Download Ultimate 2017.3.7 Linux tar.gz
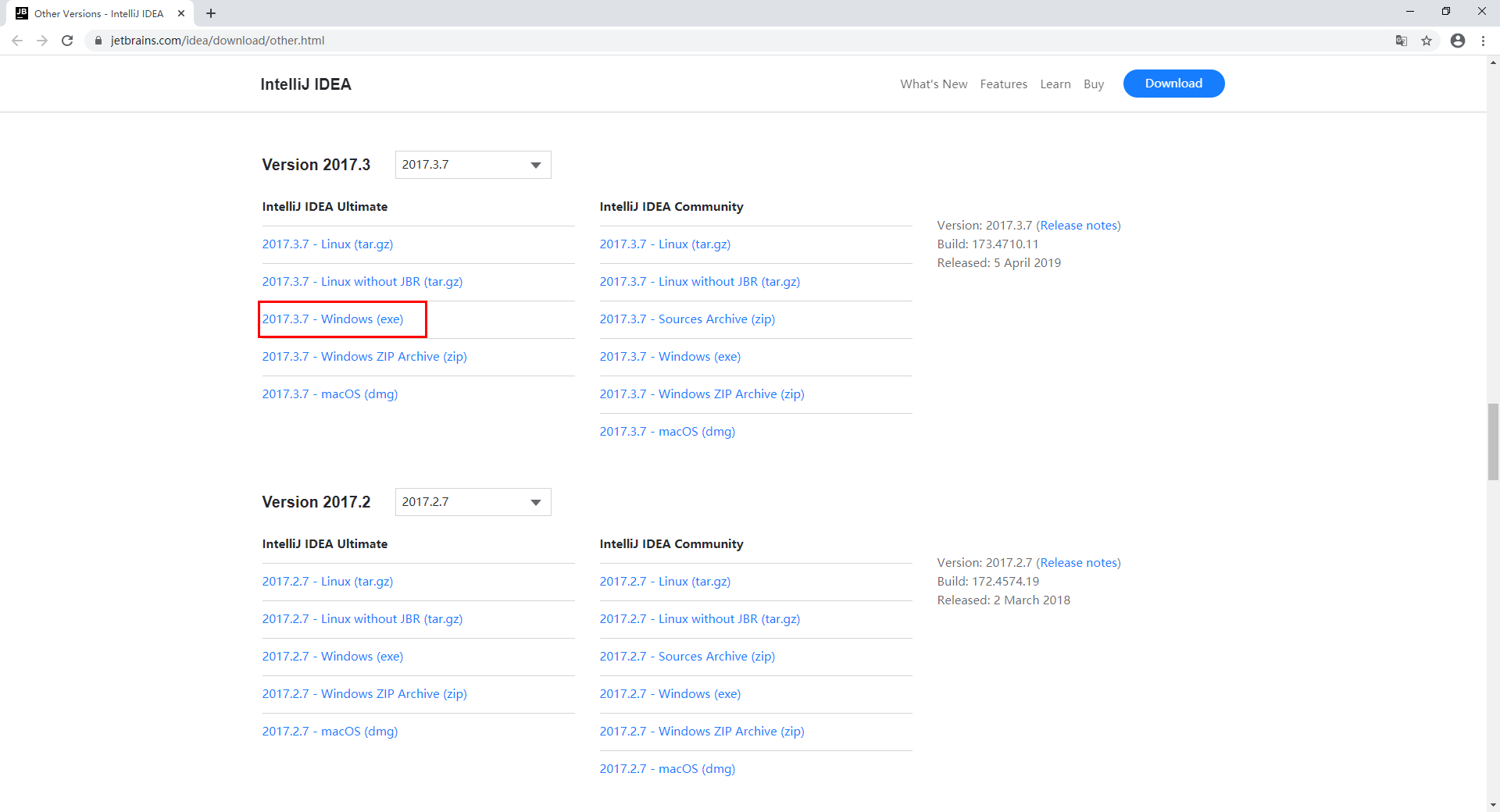Screen dimensions: 1500x812 pos(327,244)
